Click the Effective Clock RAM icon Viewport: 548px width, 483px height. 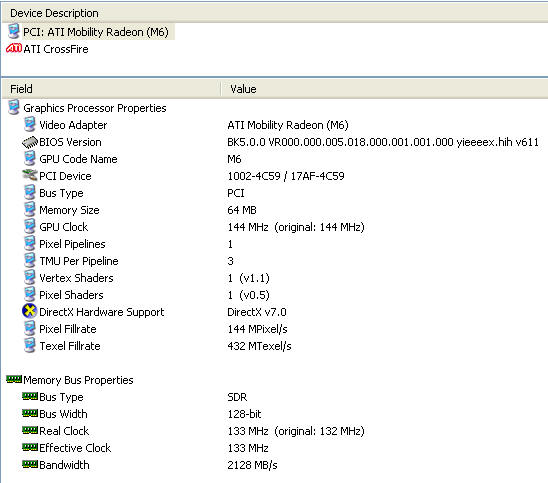(x=30, y=447)
